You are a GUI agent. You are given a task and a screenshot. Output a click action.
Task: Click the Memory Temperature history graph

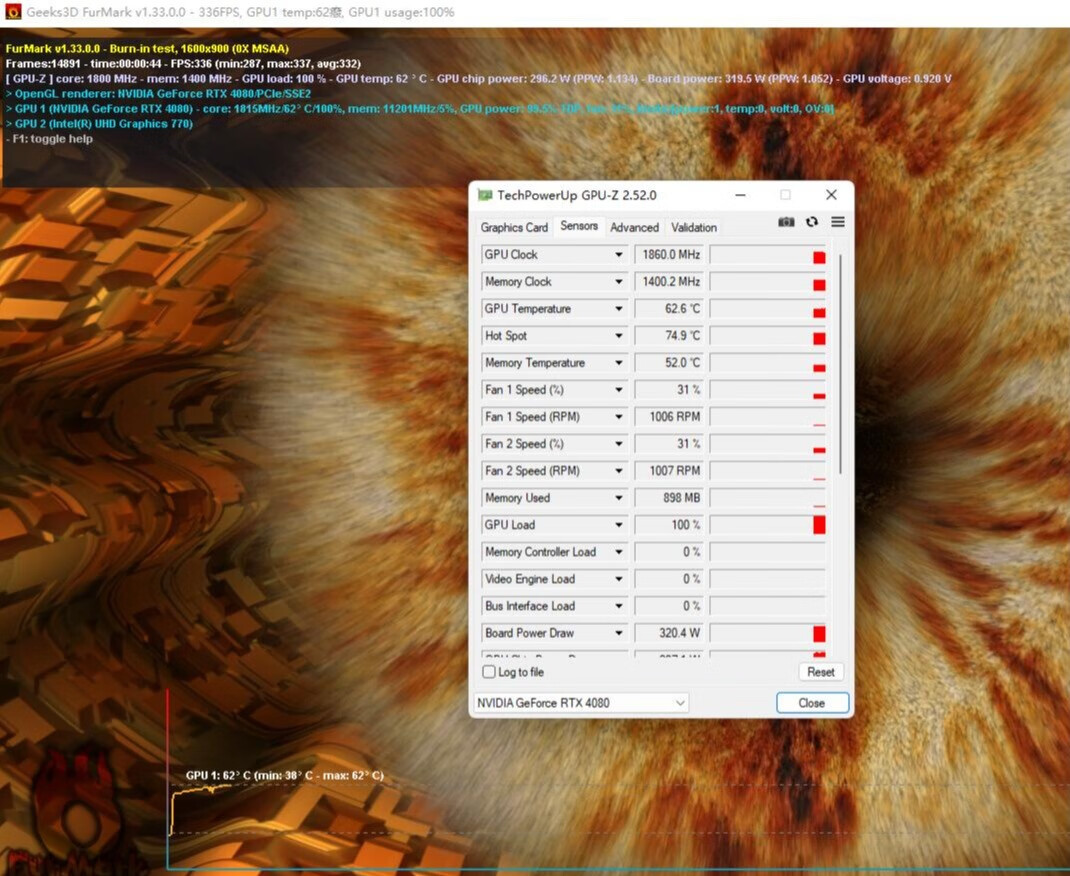768,363
